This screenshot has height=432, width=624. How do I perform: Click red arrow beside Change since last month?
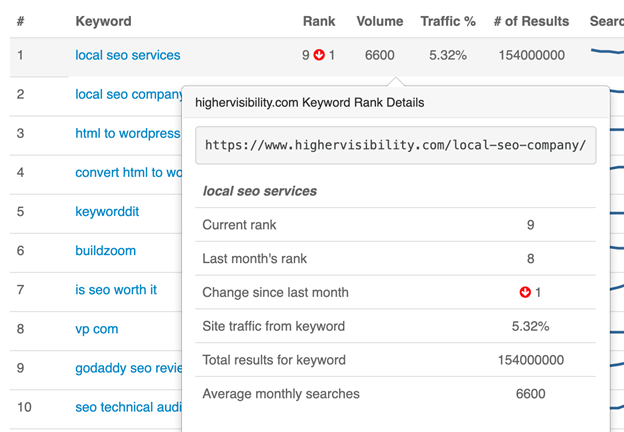[x=525, y=292]
